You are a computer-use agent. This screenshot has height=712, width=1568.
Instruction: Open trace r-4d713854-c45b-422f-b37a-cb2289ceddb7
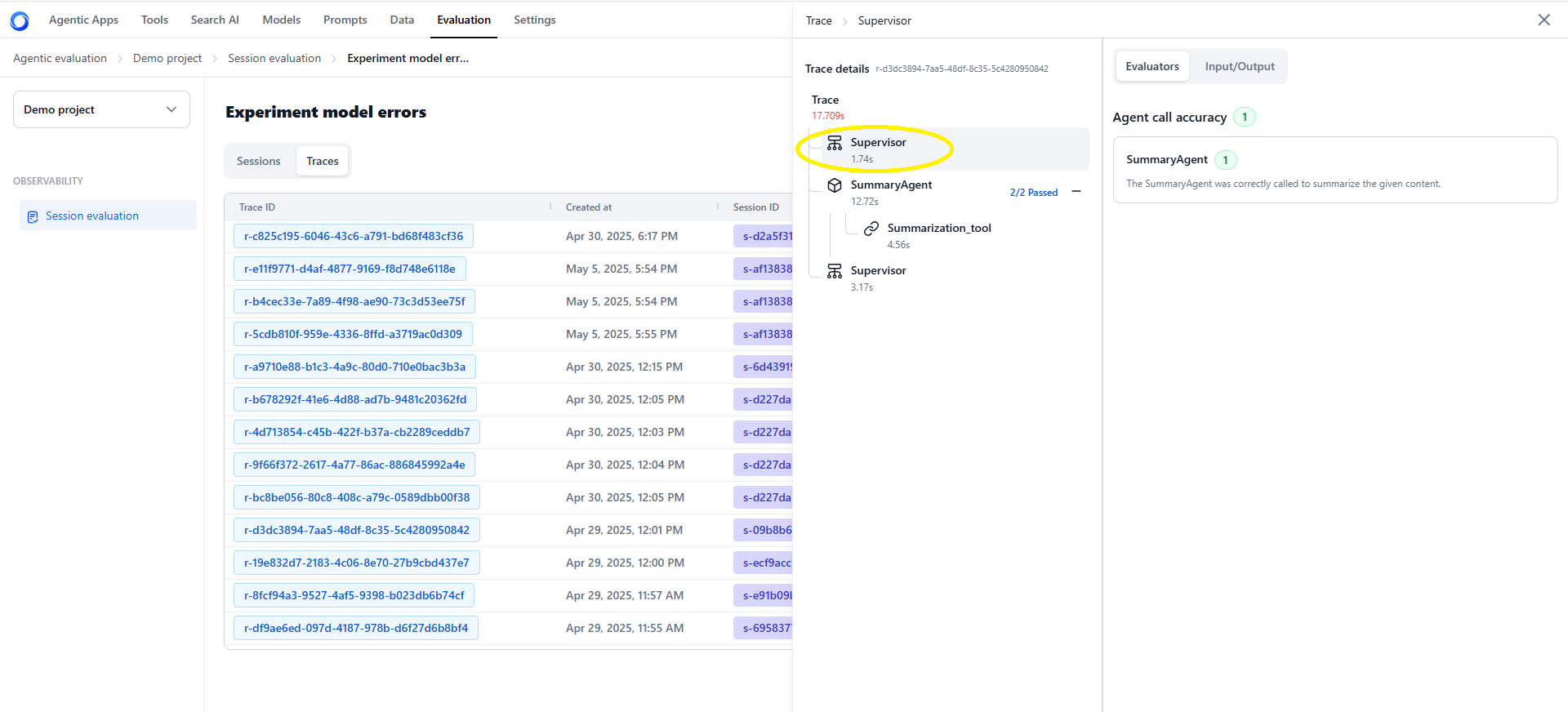pyautogui.click(x=357, y=432)
